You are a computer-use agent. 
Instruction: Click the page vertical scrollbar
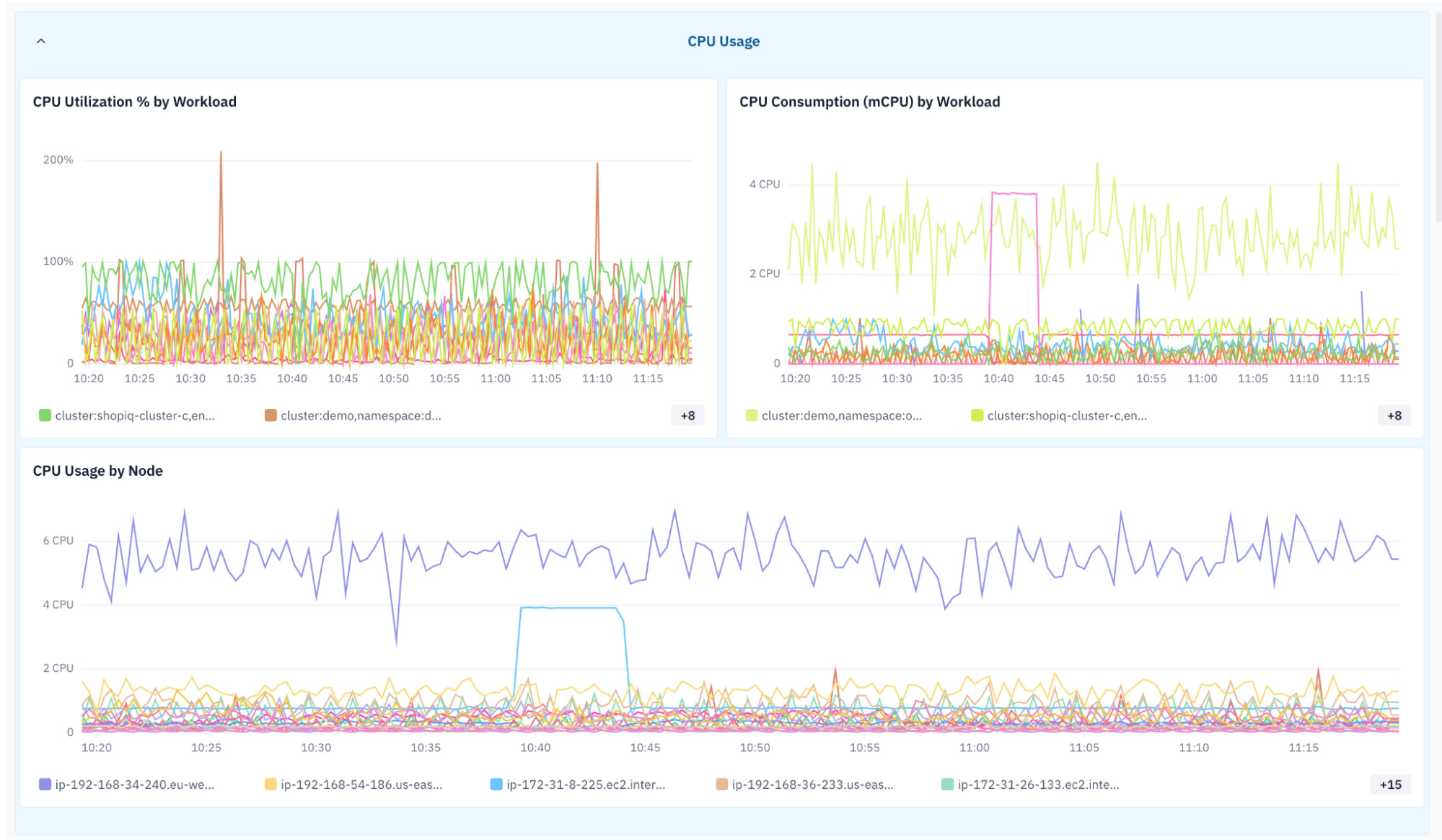click(x=1438, y=115)
